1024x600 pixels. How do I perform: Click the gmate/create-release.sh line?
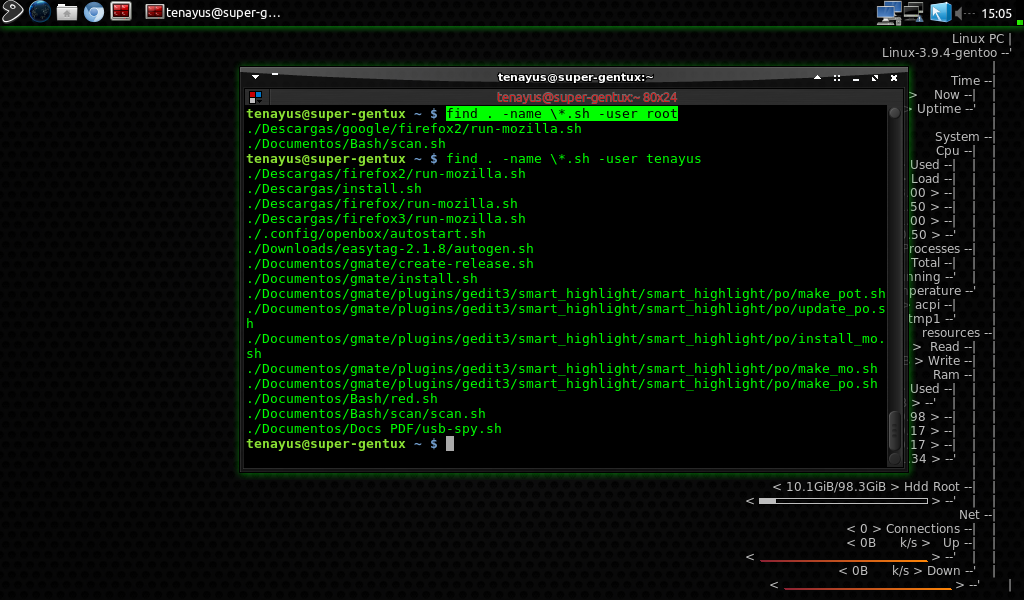coord(390,264)
